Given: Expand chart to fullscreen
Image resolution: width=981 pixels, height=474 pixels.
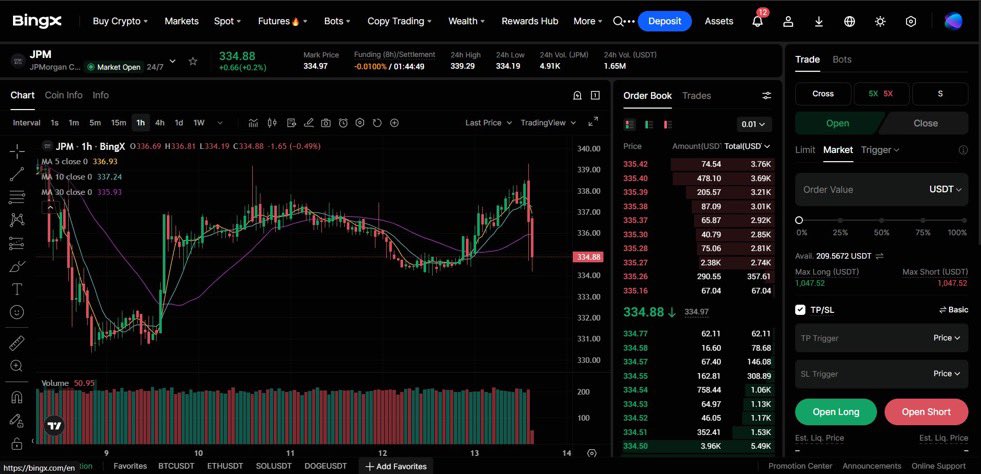Looking at the screenshot, I should [593, 122].
